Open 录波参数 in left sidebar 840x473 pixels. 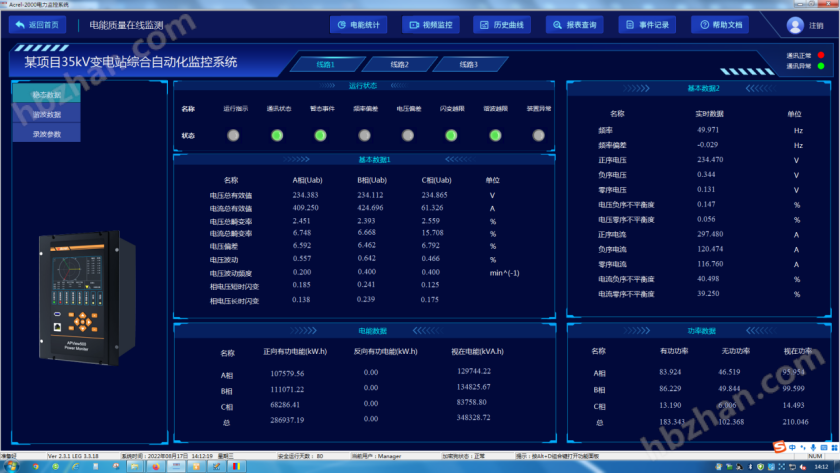(x=46, y=134)
